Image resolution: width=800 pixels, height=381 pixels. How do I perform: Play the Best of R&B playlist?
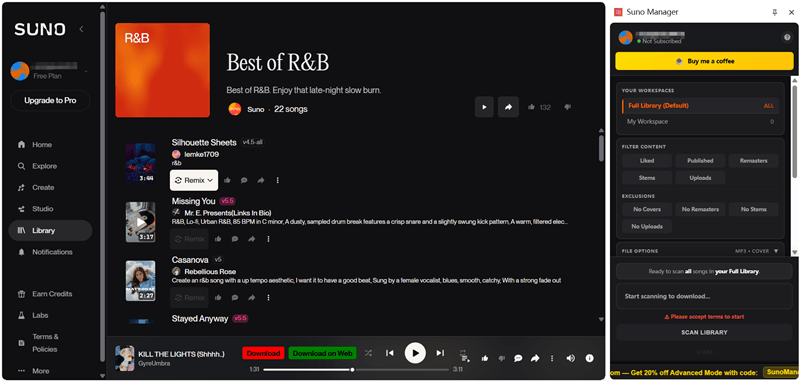click(484, 107)
